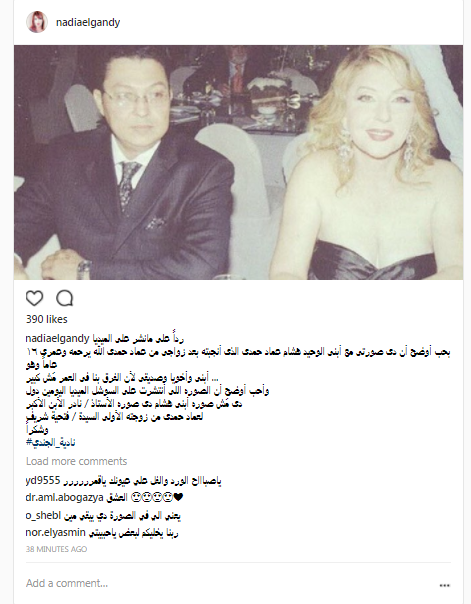Open the posted photo of the couple
471x604 pixels.
238,162
